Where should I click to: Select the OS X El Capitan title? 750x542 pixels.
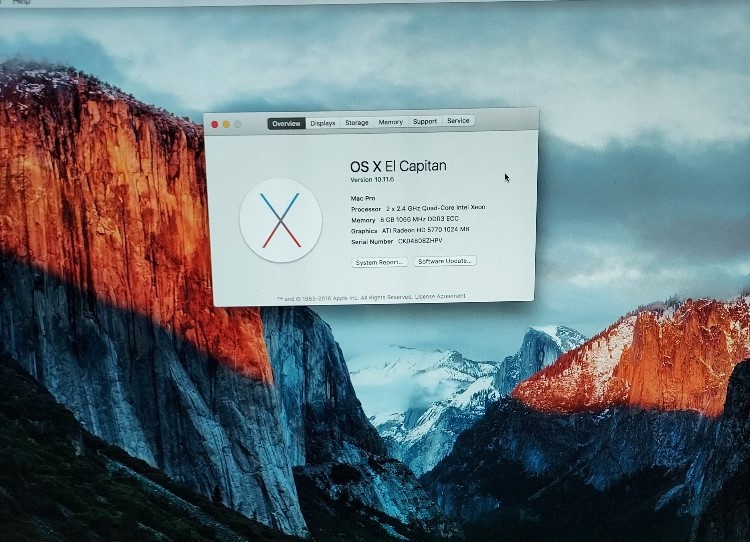pyautogui.click(x=398, y=166)
